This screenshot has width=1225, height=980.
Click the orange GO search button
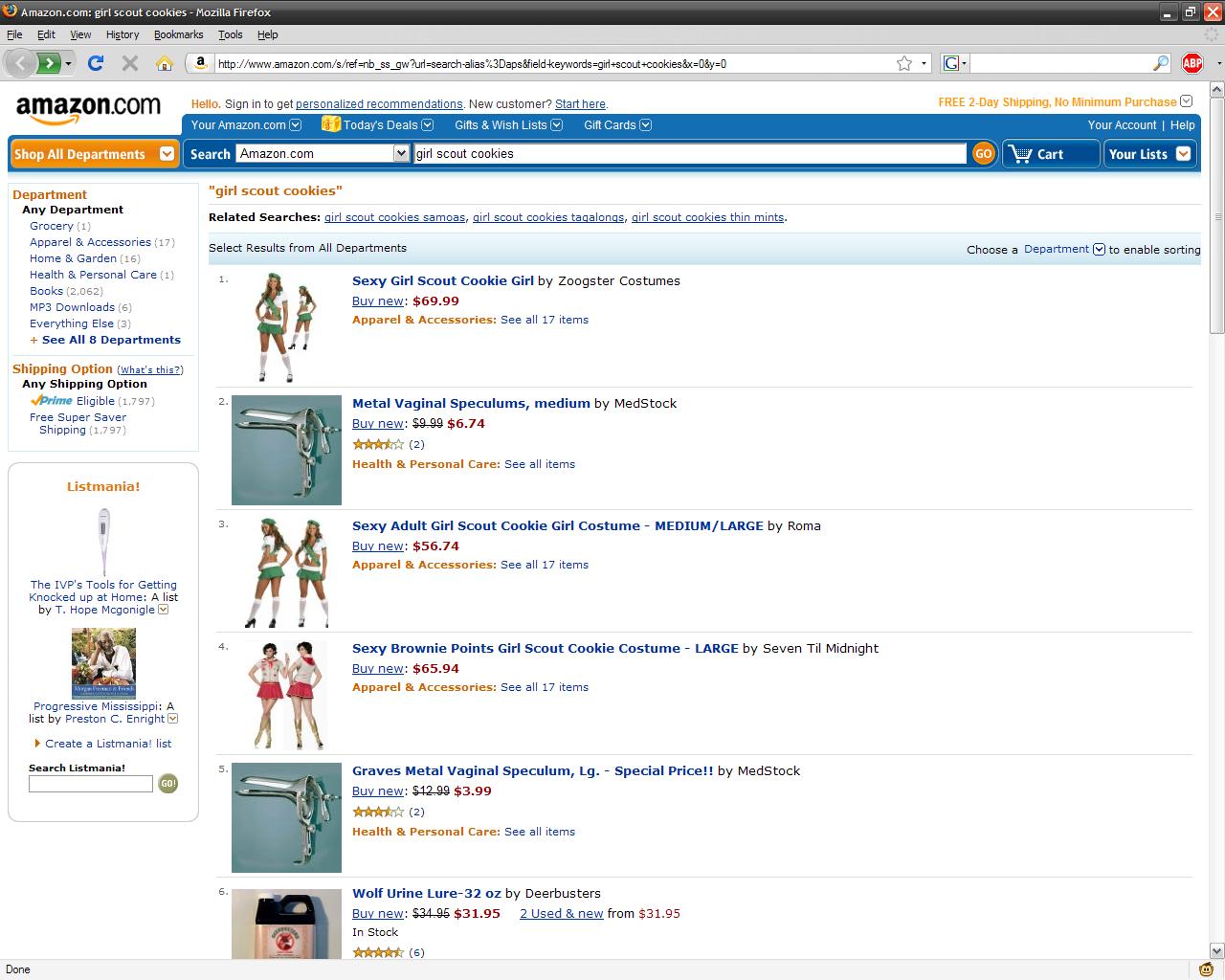(983, 154)
